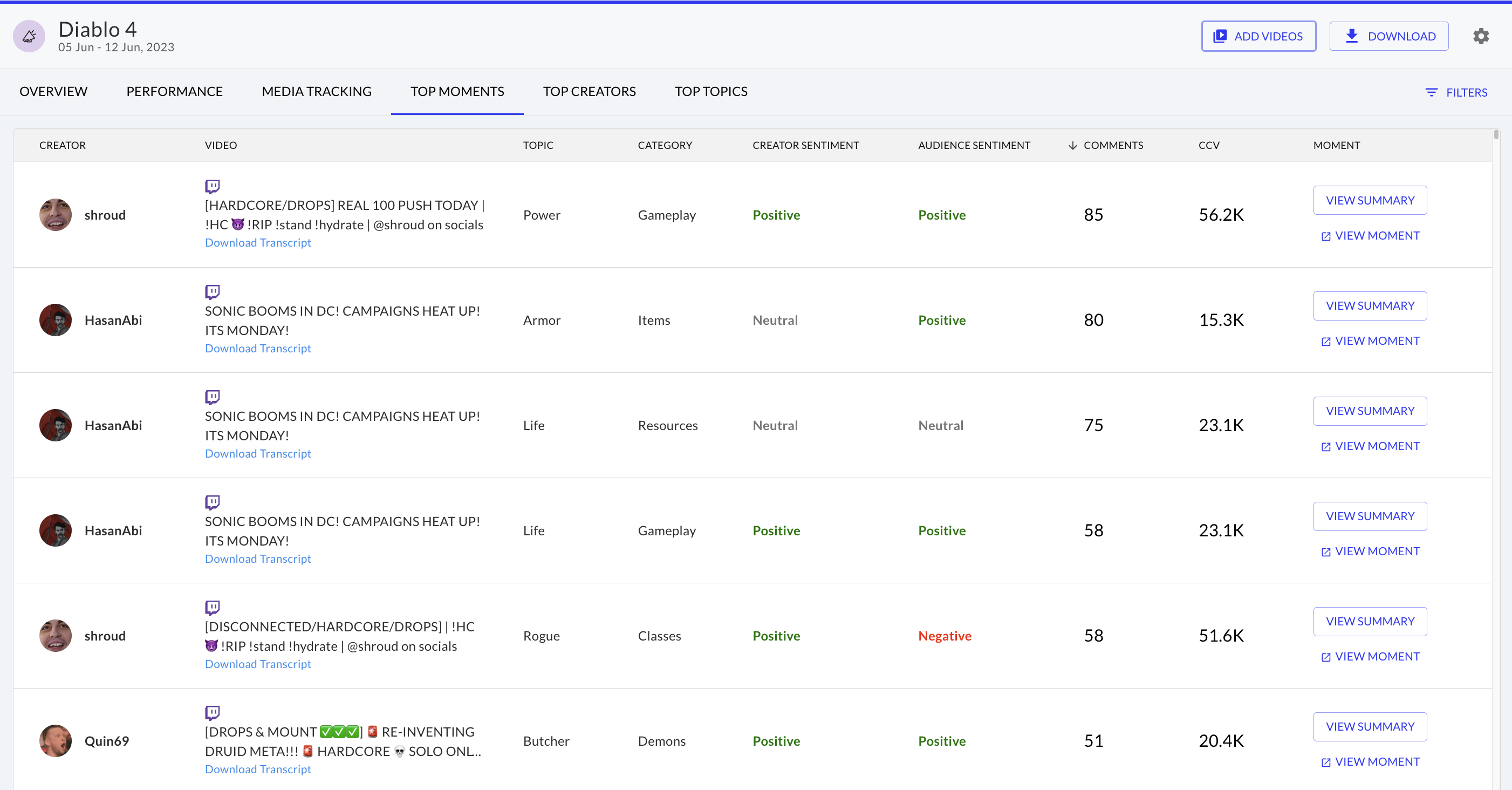The width and height of the screenshot is (1512, 790).
Task: Sort table by CCV column header
Action: point(1208,145)
